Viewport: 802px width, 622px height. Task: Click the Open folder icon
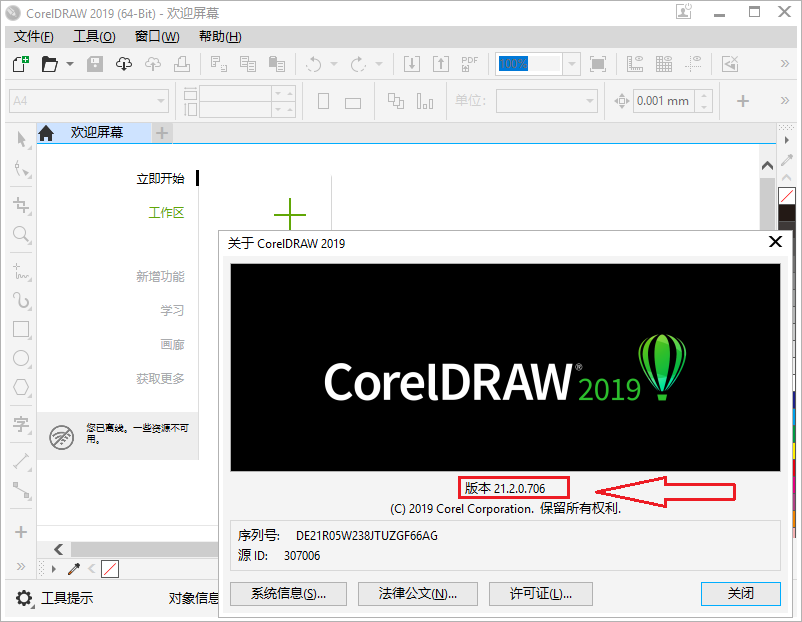tap(50, 64)
